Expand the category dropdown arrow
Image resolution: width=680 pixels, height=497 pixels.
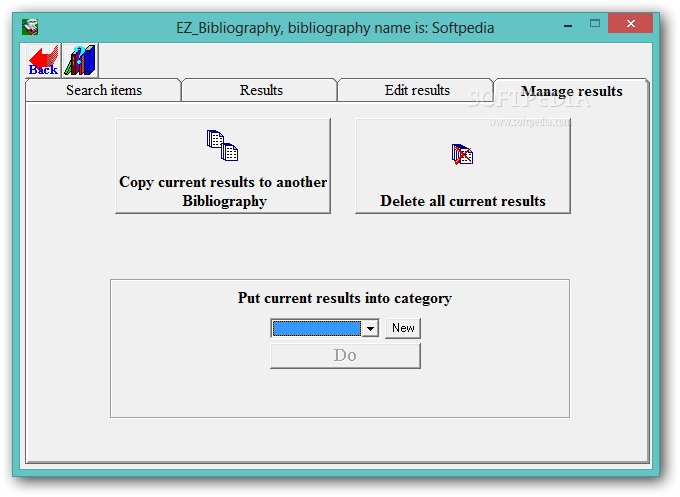point(370,328)
